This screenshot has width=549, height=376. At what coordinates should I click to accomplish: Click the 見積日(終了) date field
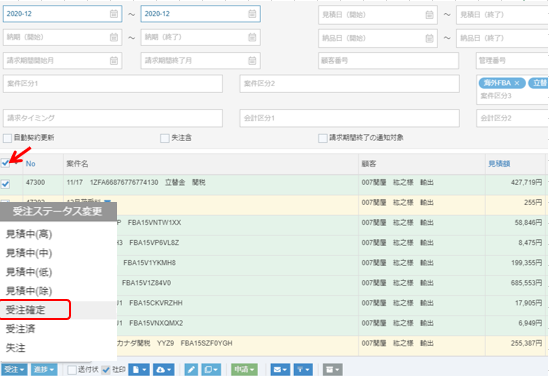(x=502, y=15)
